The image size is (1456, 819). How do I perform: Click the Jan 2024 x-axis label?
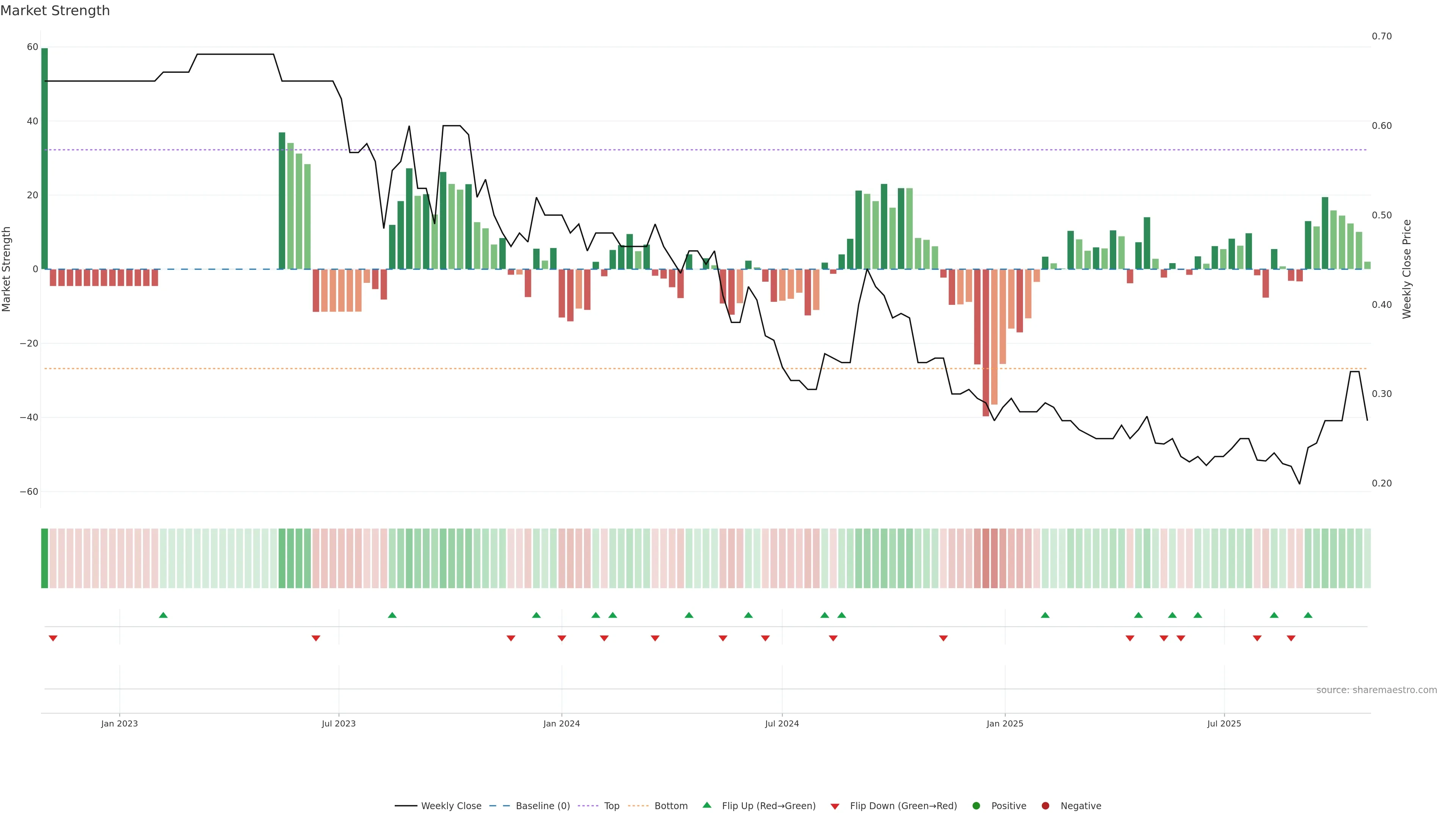561,723
